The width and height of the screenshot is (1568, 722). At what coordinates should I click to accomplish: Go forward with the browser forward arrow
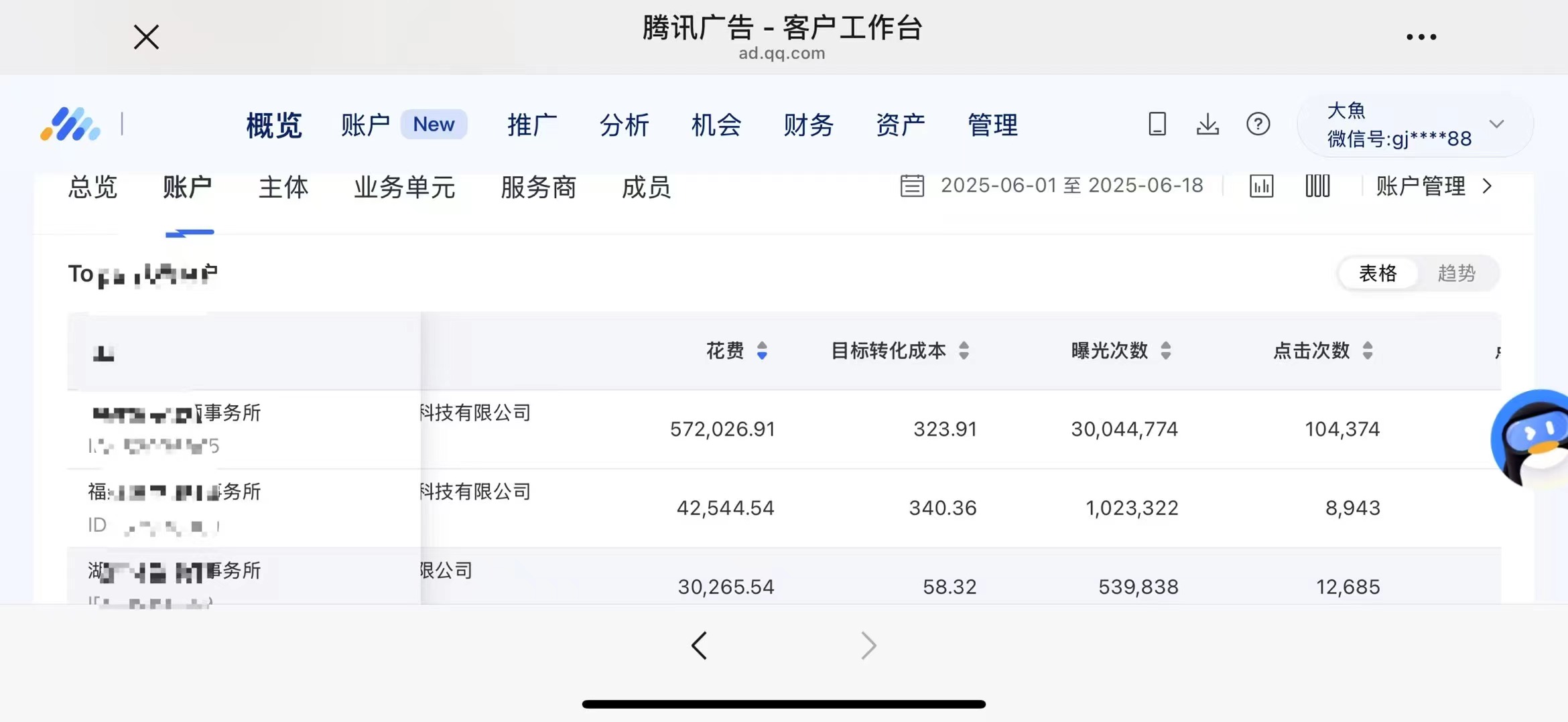pyautogui.click(x=868, y=646)
